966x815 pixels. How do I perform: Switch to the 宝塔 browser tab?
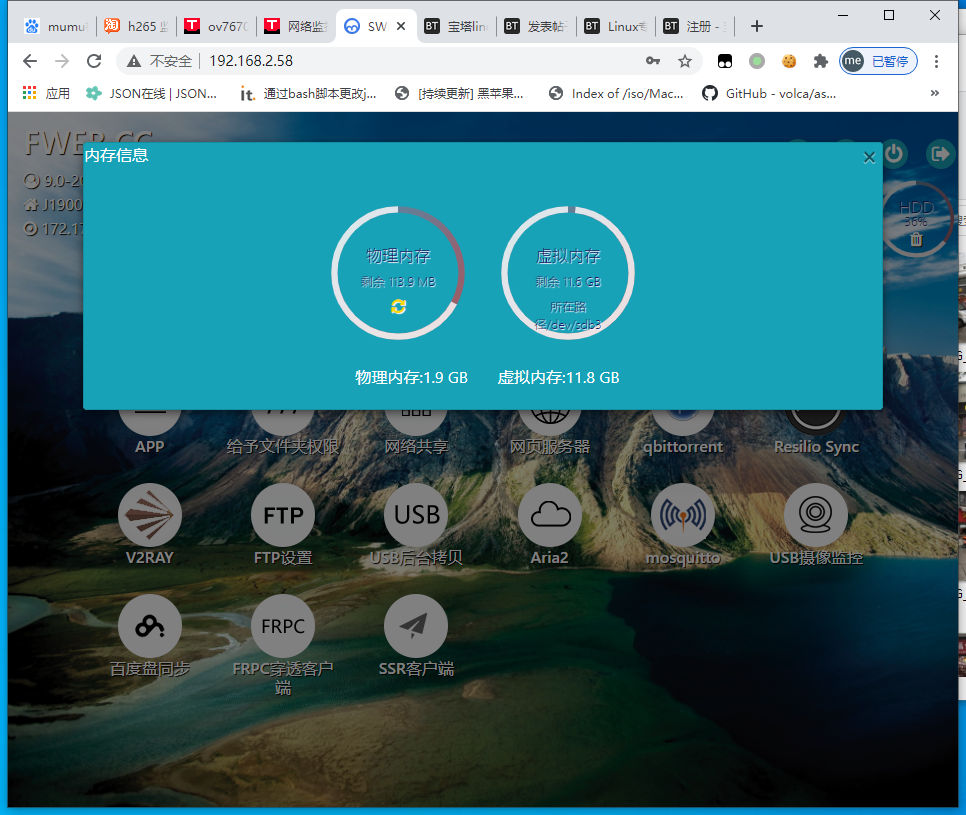point(454,26)
